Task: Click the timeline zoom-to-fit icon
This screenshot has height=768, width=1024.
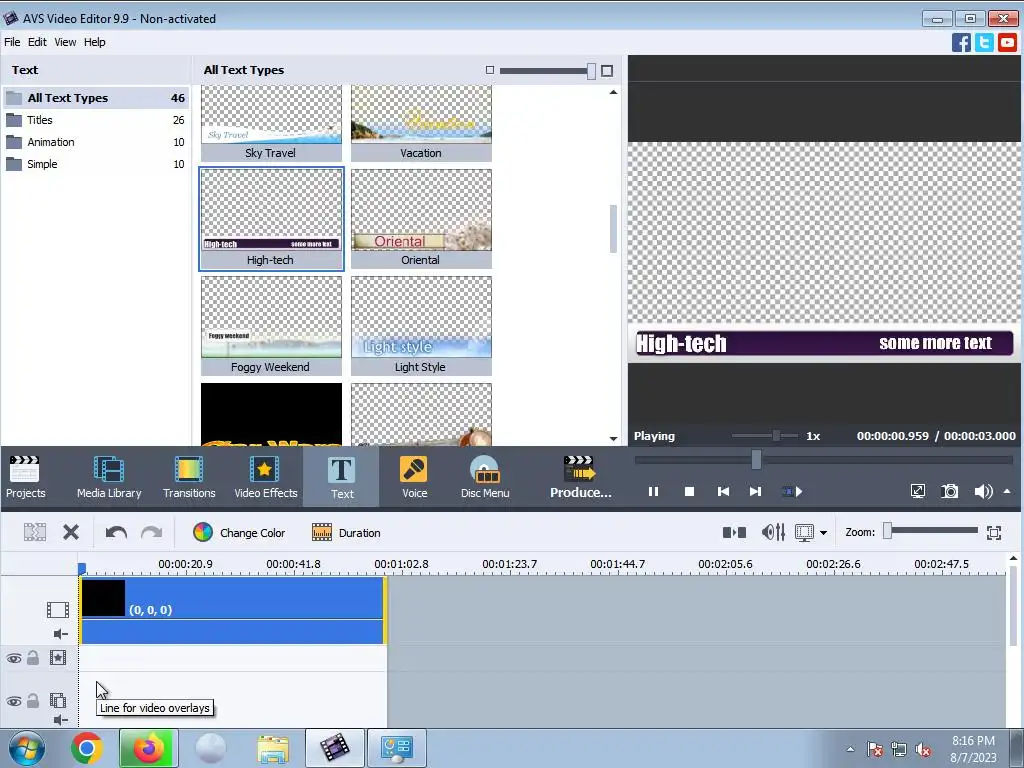Action: coord(994,533)
